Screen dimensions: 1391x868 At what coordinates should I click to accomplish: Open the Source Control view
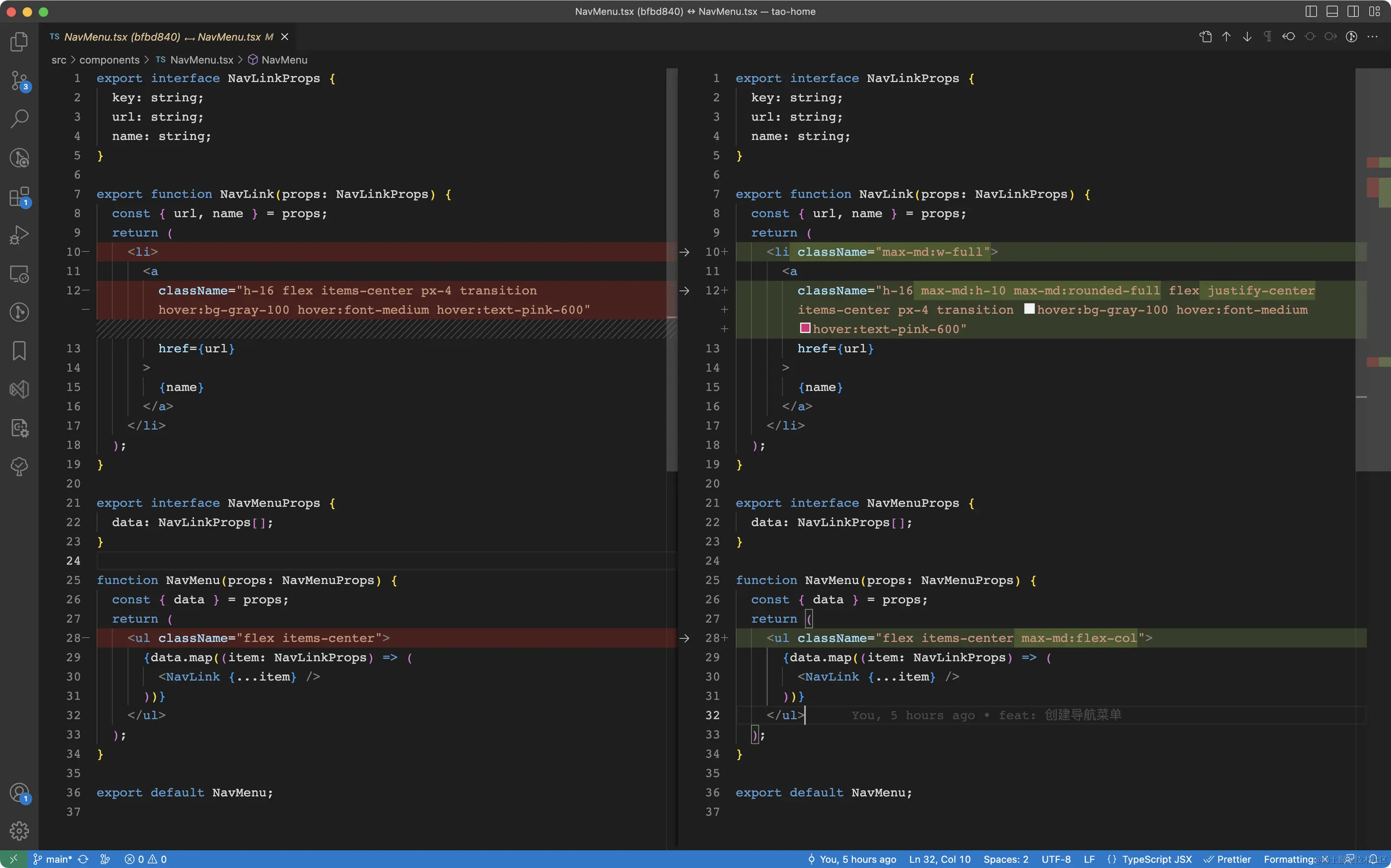pyautogui.click(x=19, y=80)
